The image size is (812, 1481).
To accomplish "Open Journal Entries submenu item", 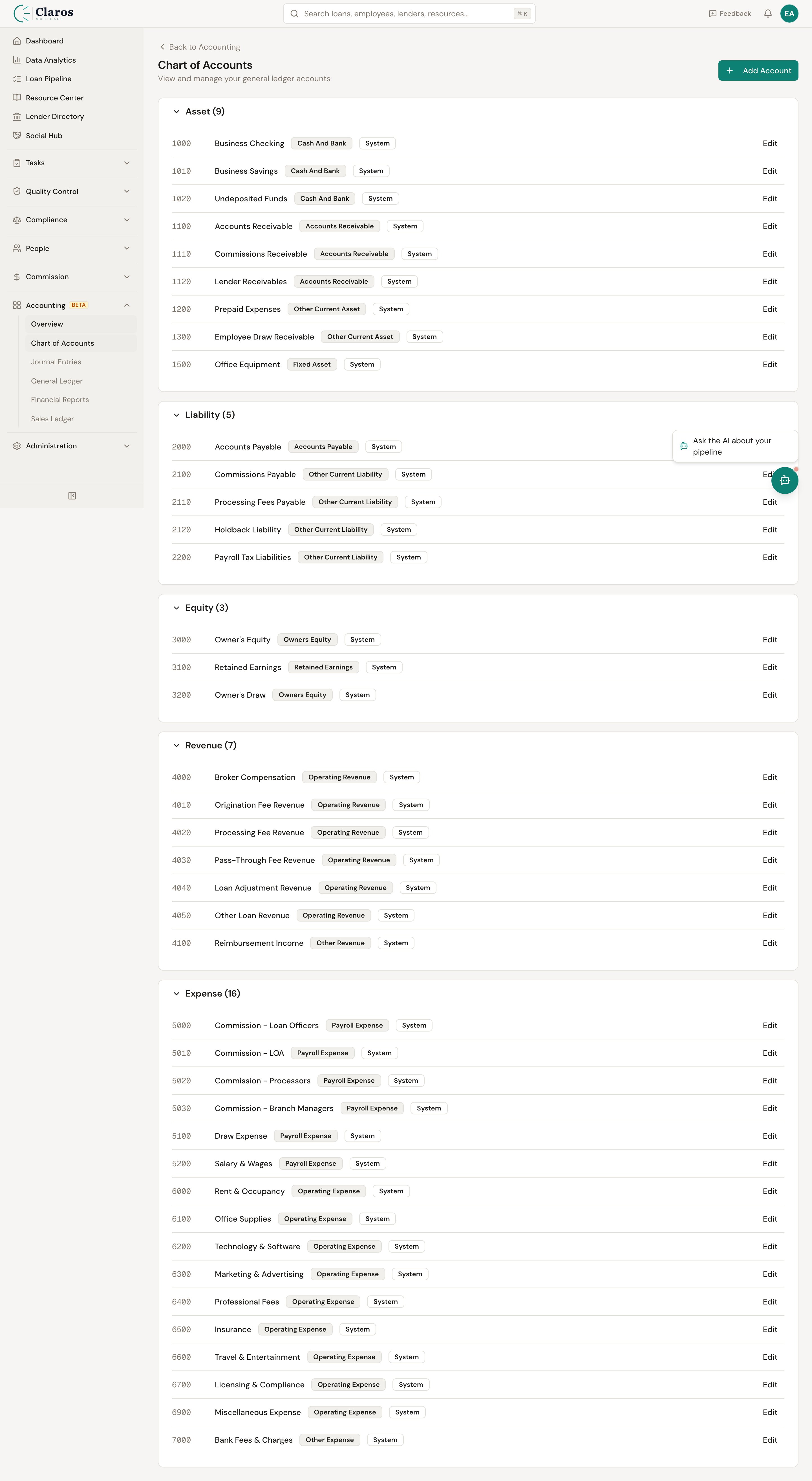I will (80, 362).
